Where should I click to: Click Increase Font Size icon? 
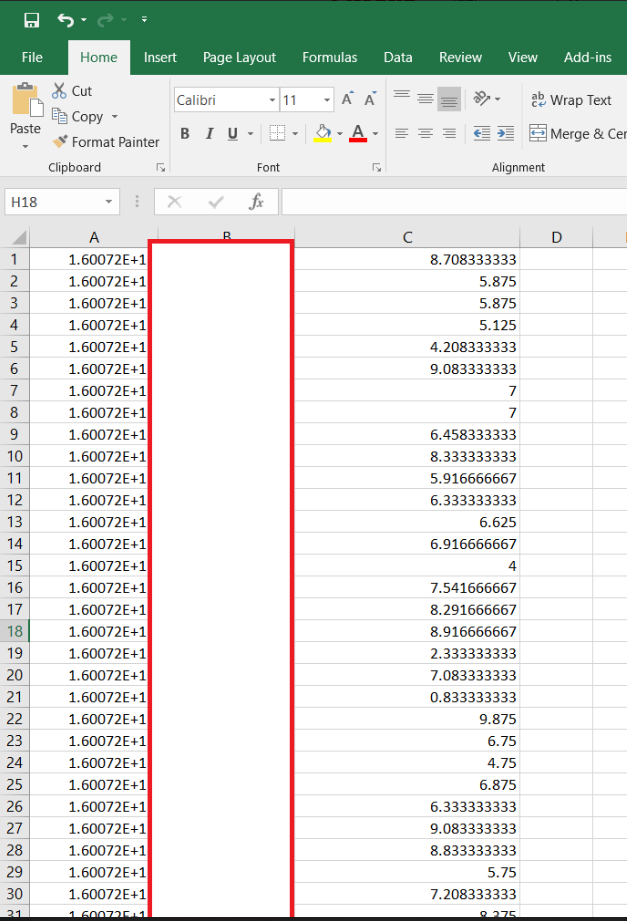[x=347, y=99]
